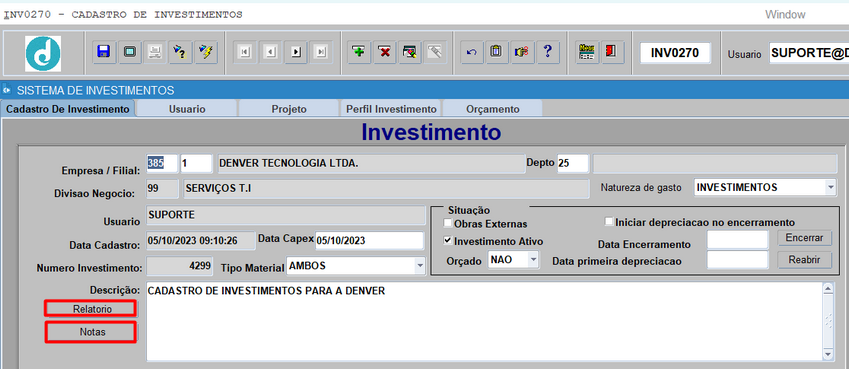
Task: Insert a new record with green plus icon
Action: coord(358,52)
